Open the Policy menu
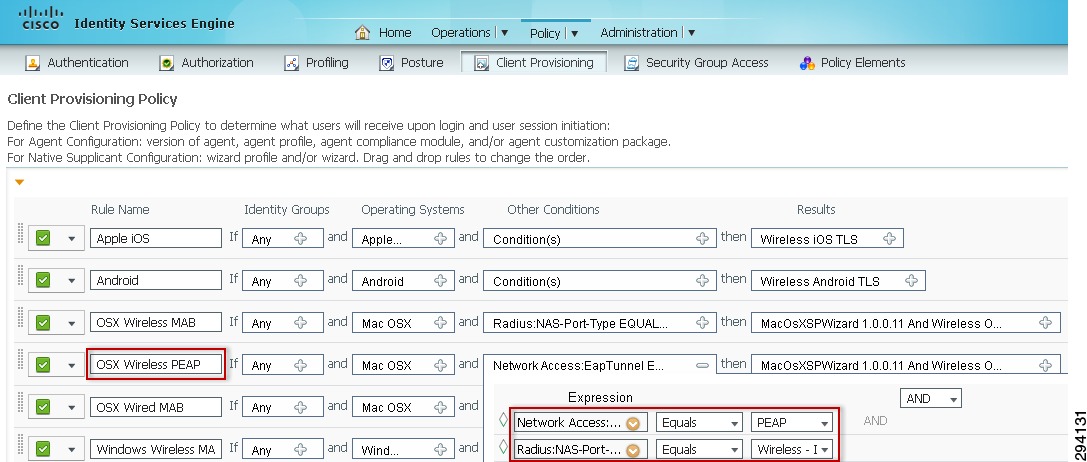This screenshot has height=462, width=1087. (553, 33)
